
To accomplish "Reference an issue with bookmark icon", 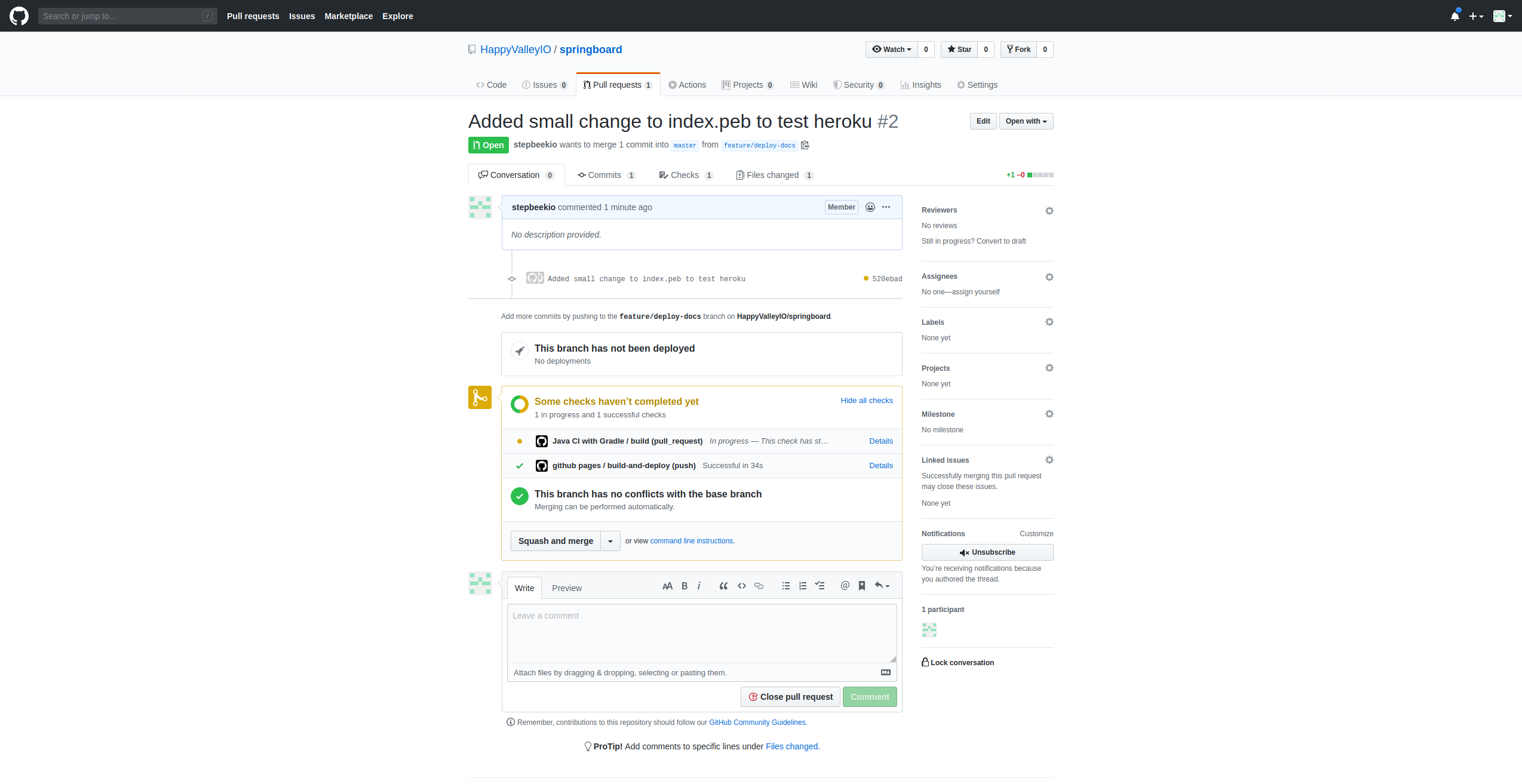I will click(862, 586).
